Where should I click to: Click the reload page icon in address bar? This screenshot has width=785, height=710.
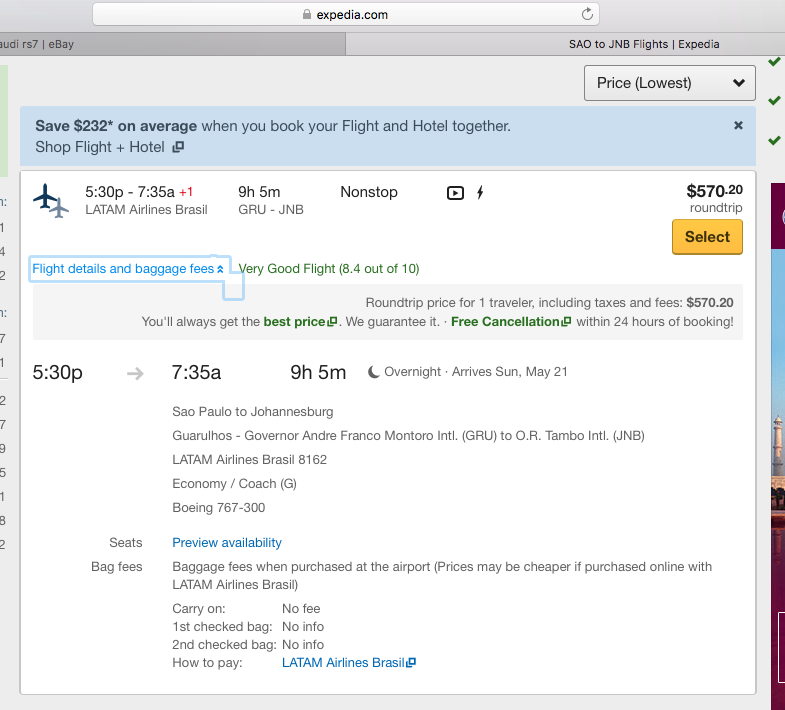pyautogui.click(x=587, y=14)
